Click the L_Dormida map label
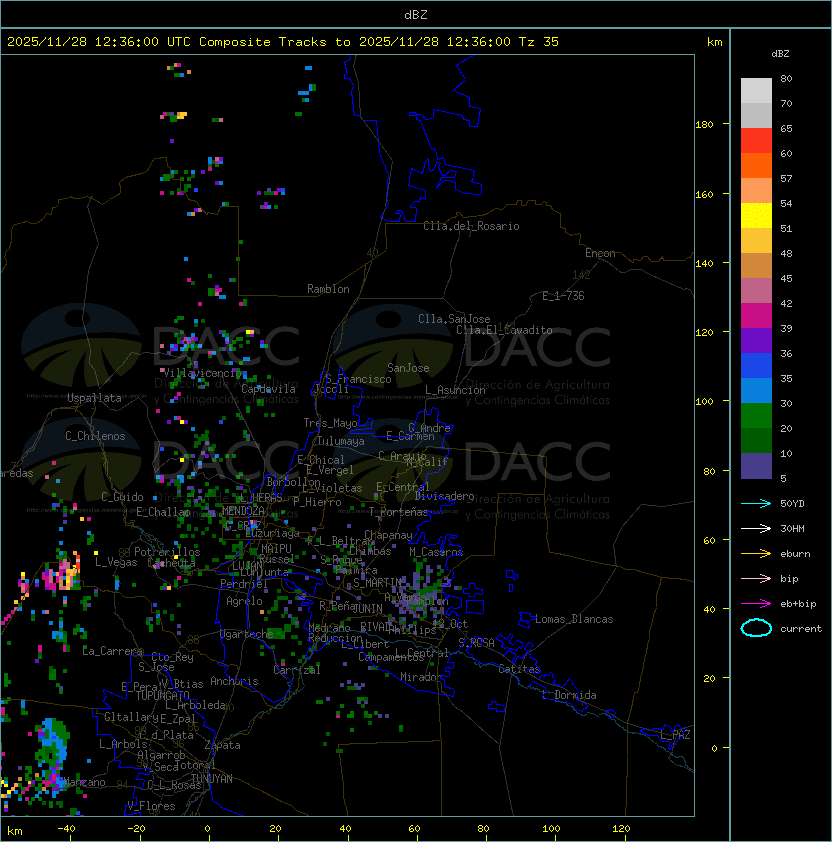The image size is (832, 842). [x=569, y=695]
